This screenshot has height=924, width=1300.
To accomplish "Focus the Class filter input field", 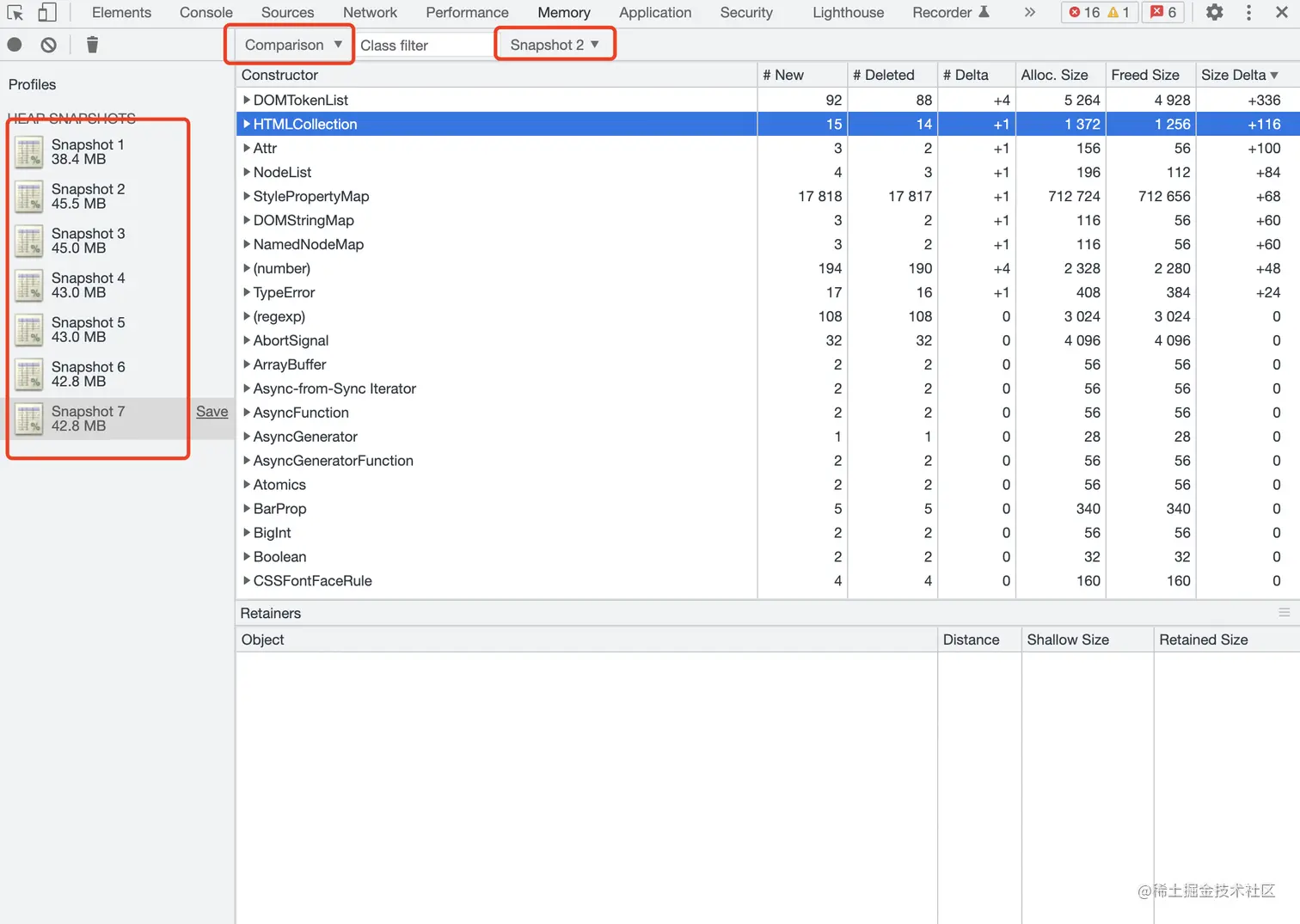I will click(425, 45).
